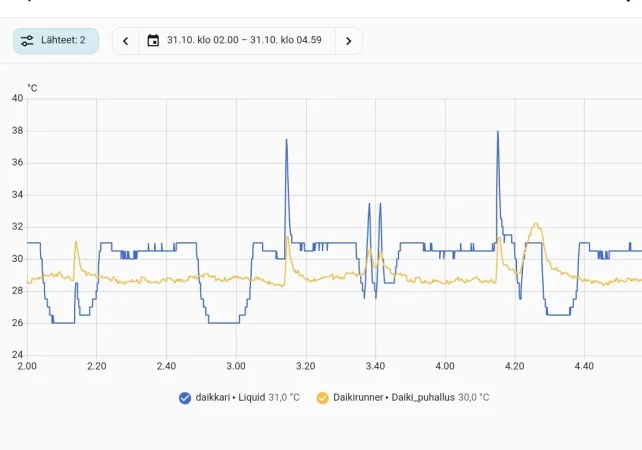Screen dimensions: 642x450
Task: Click legend value 31,0 °C
Action: (x=284, y=397)
